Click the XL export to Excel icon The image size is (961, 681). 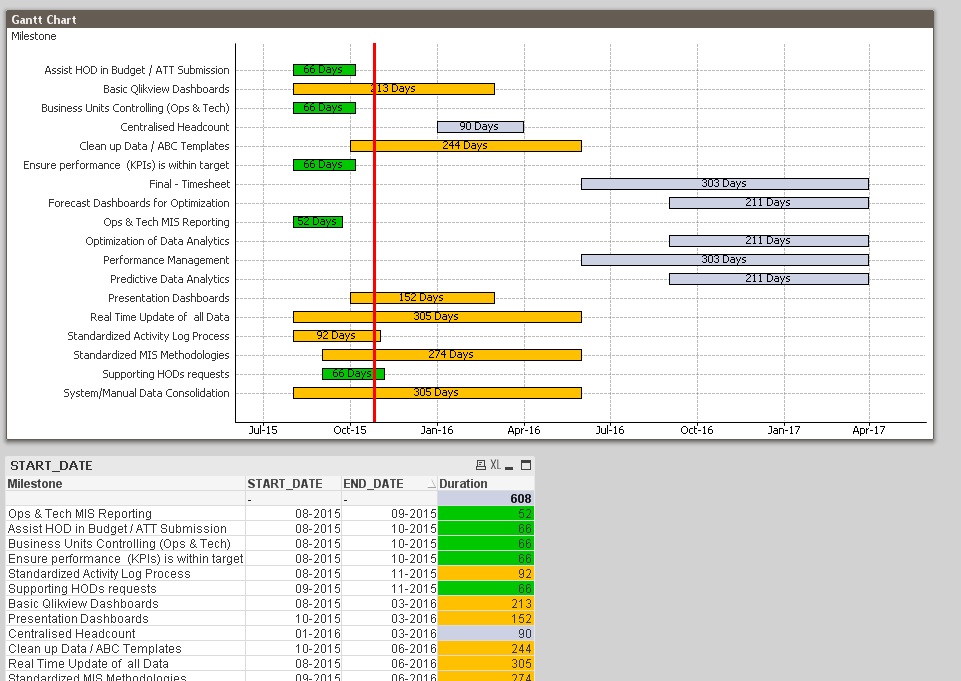point(495,465)
